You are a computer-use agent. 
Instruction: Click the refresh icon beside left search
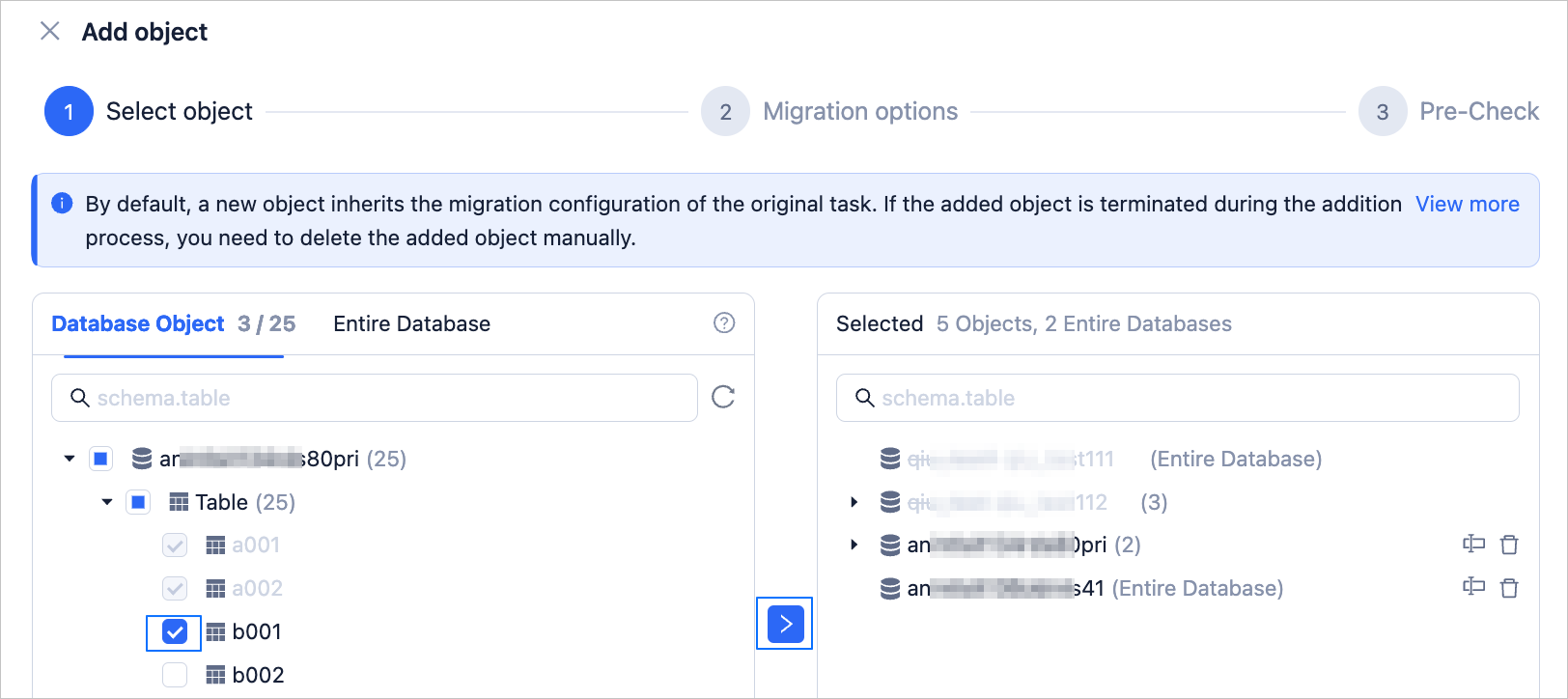[x=722, y=397]
